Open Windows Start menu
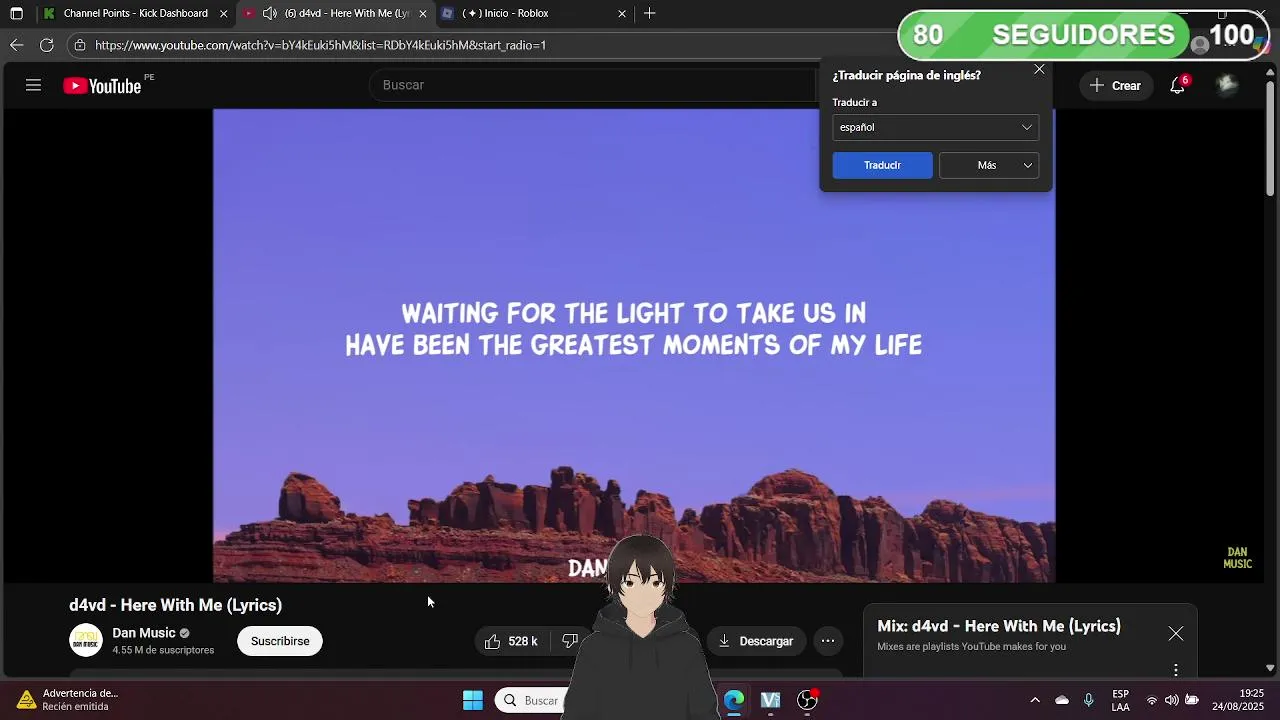1280x720 pixels. click(x=473, y=700)
